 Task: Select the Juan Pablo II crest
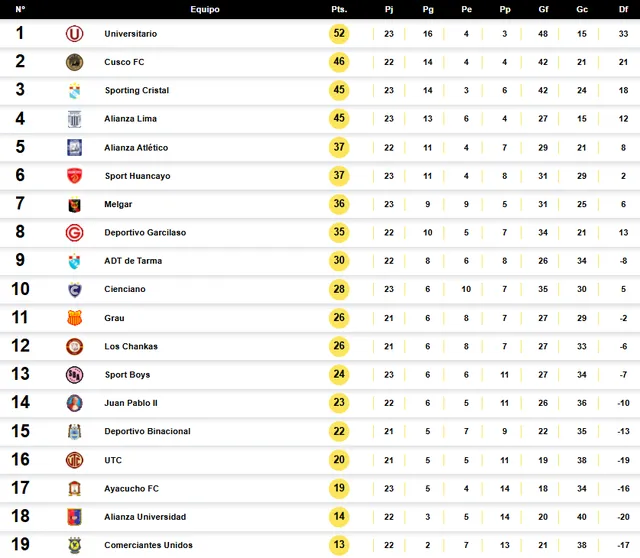(x=74, y=403)
